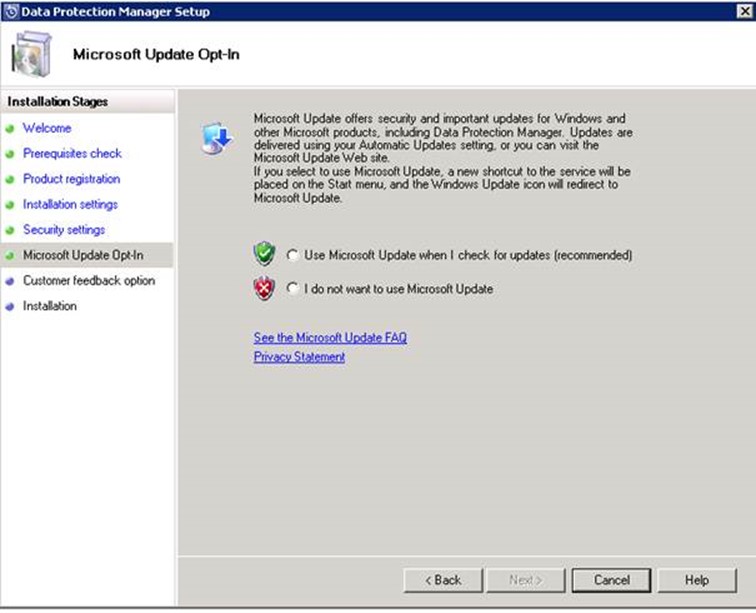This screenshot has height=613, width=756.
Task: Open the Privacy Statement link
Action: click(x=299, y=357)
